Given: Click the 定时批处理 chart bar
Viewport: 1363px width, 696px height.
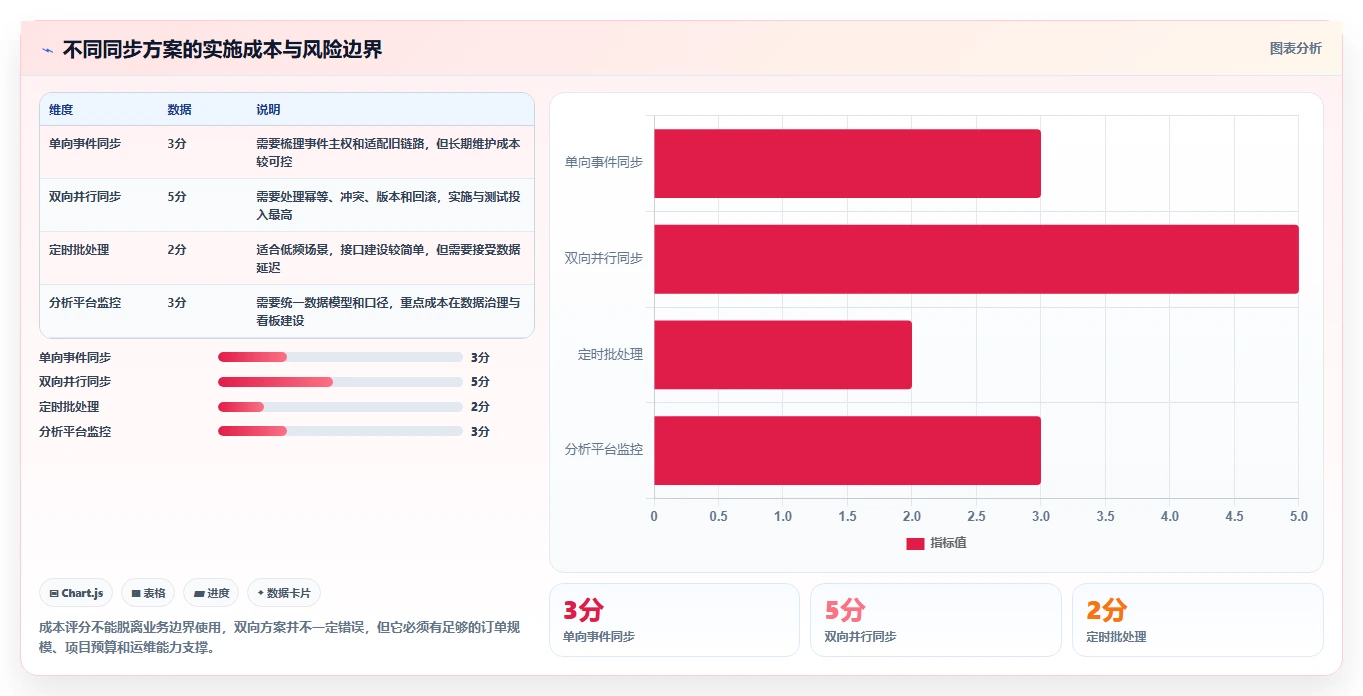Looking at the screenshot, I should tap(783, 355).
